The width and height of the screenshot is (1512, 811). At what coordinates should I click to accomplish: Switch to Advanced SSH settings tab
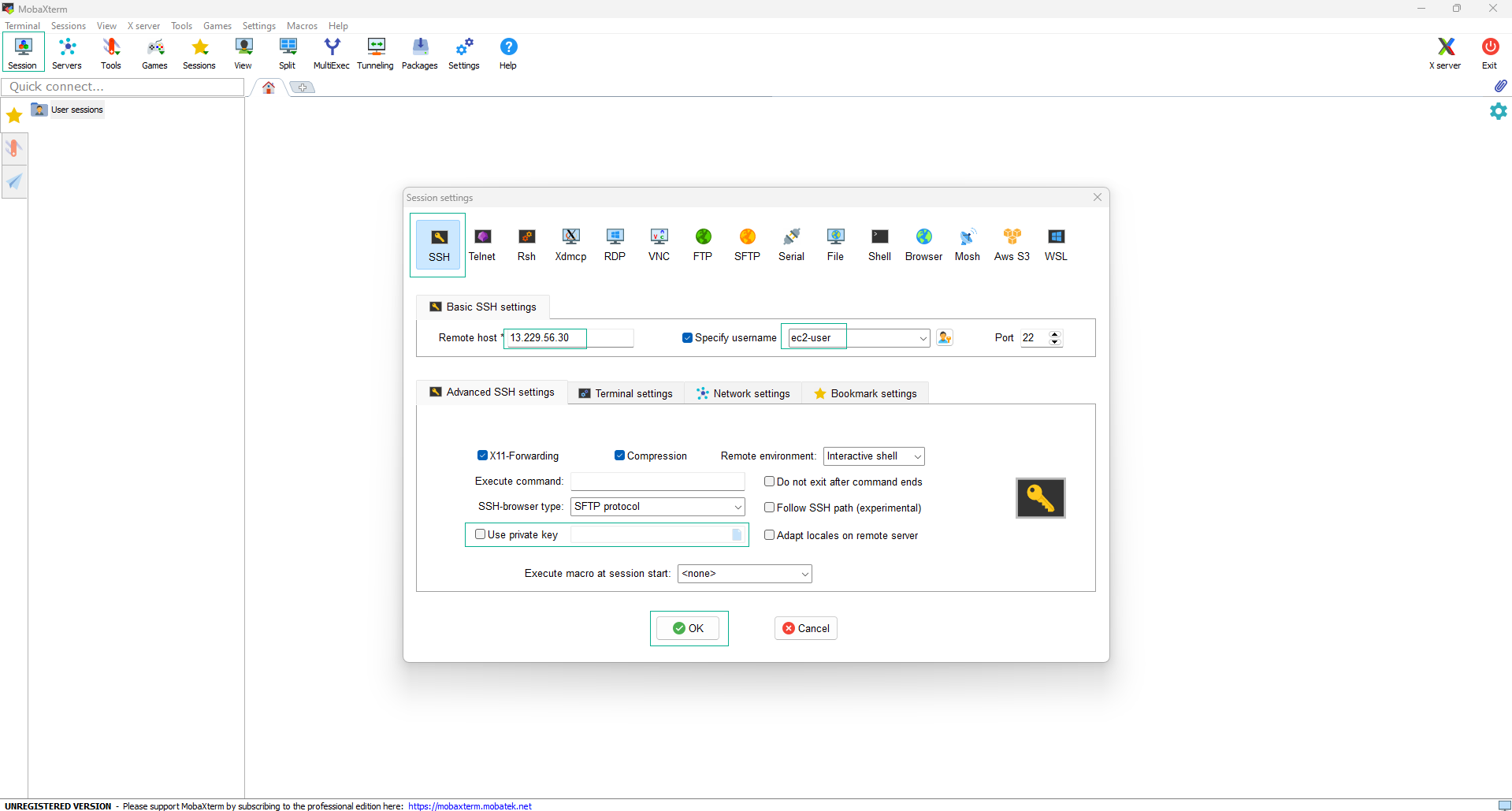pyautogui.click(x=492, y=392)
